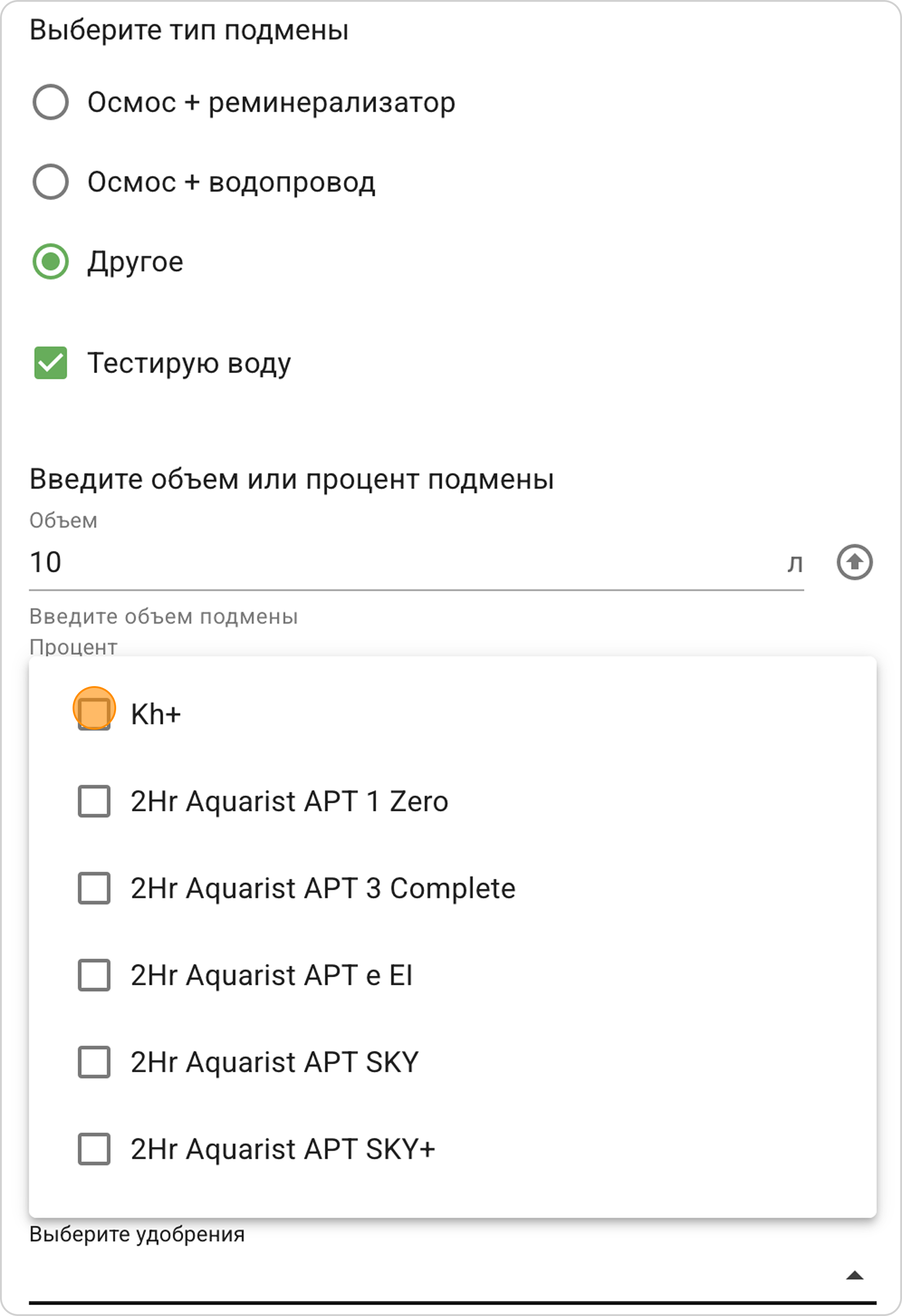
Task: Click the Процент field label
Action: [74, 647]
